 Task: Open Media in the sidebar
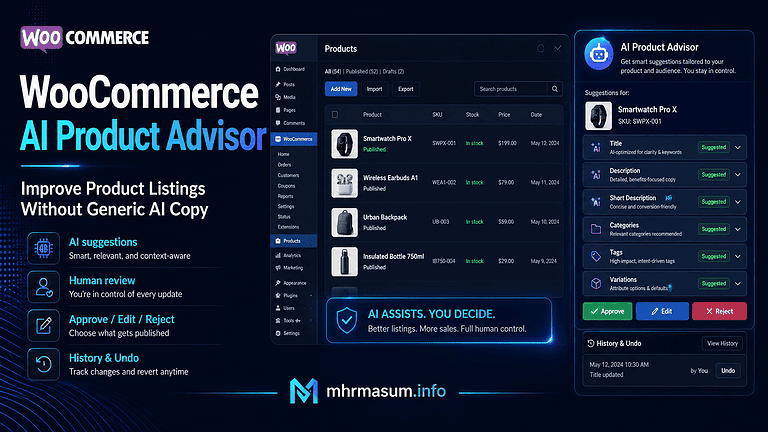click(x=286, y=97)
